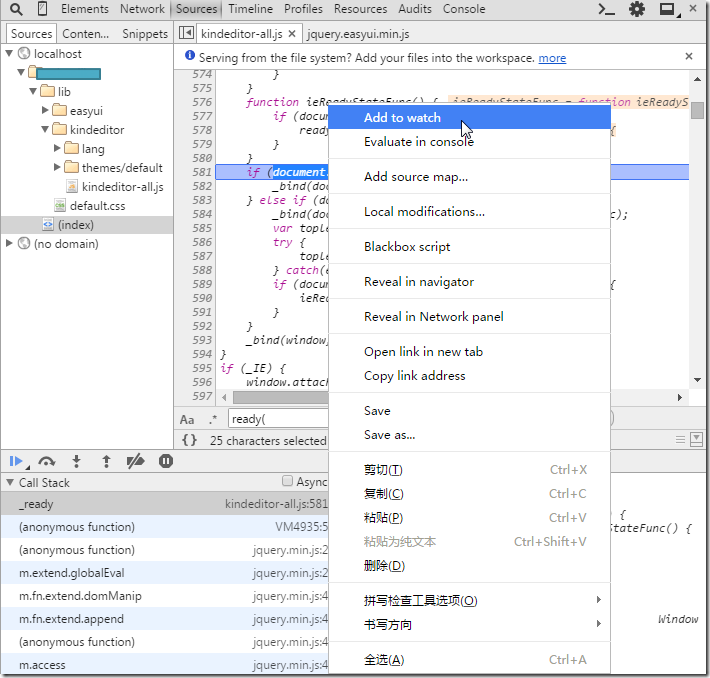
Task: Deactivate breakpoints icon
Action: point(135,461)
